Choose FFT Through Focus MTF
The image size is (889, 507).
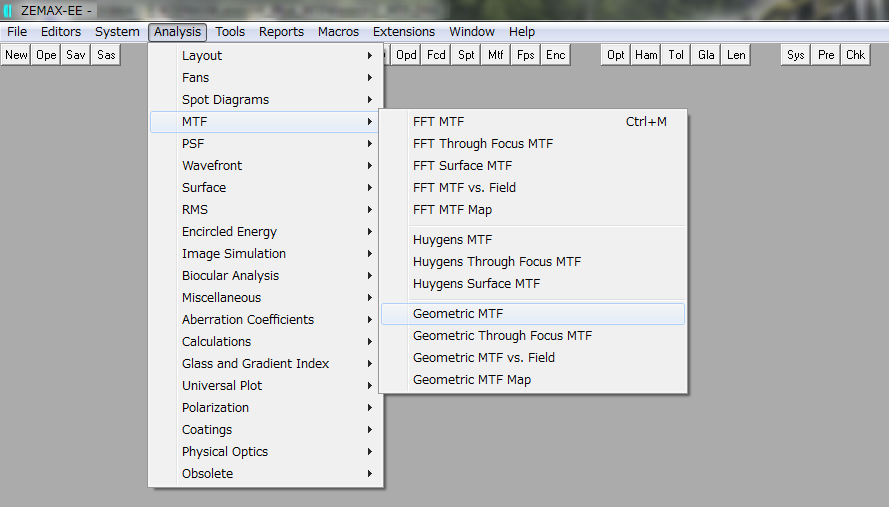533,144
